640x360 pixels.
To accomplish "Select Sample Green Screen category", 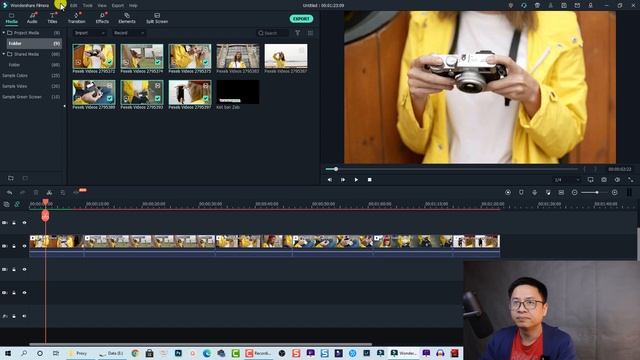I will click(22, 97).
